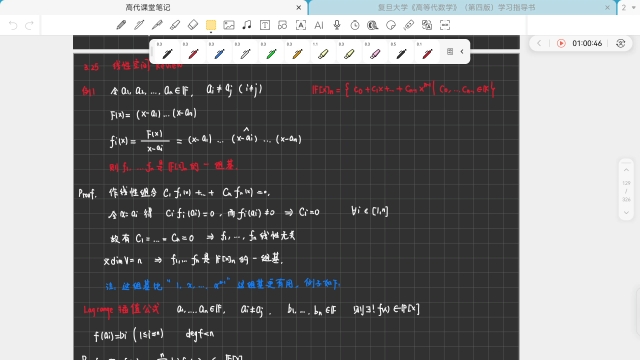Select the pencil tool in top toolbar
This screenshot has width=640, height=360.
pyautogui.click(x=139, y=25)
